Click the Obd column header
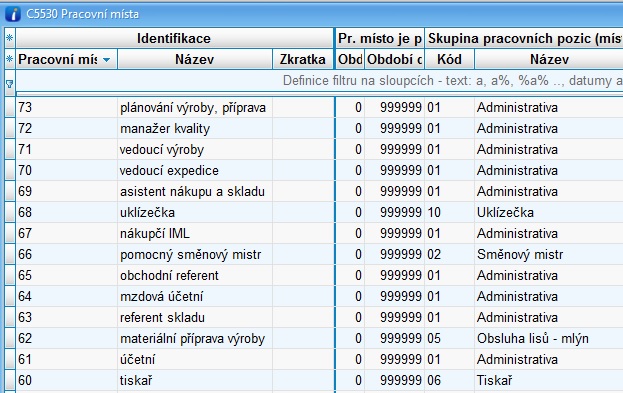623x393 pixels. (x=350, y=59)
